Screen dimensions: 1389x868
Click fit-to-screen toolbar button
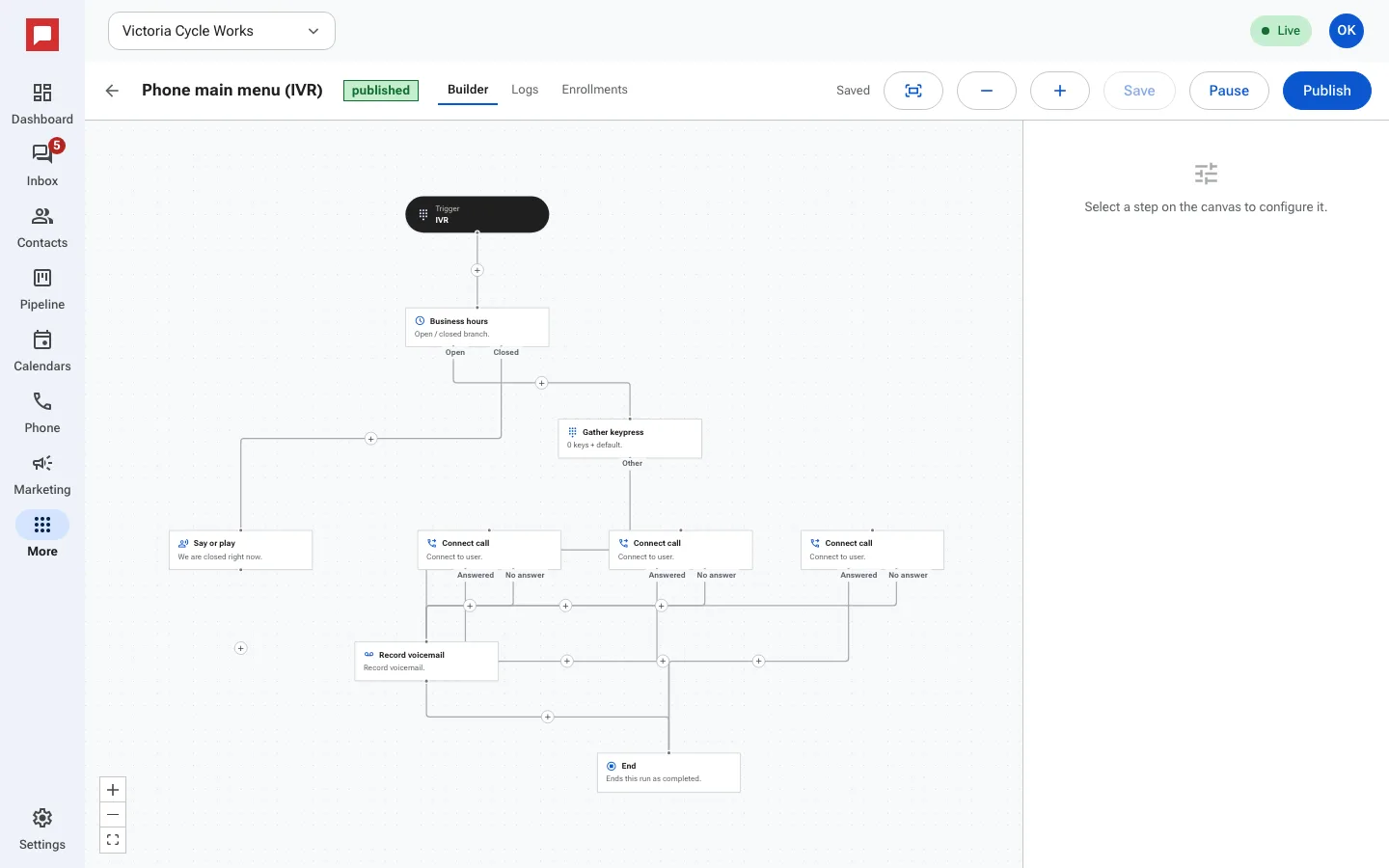coord(913,91)
